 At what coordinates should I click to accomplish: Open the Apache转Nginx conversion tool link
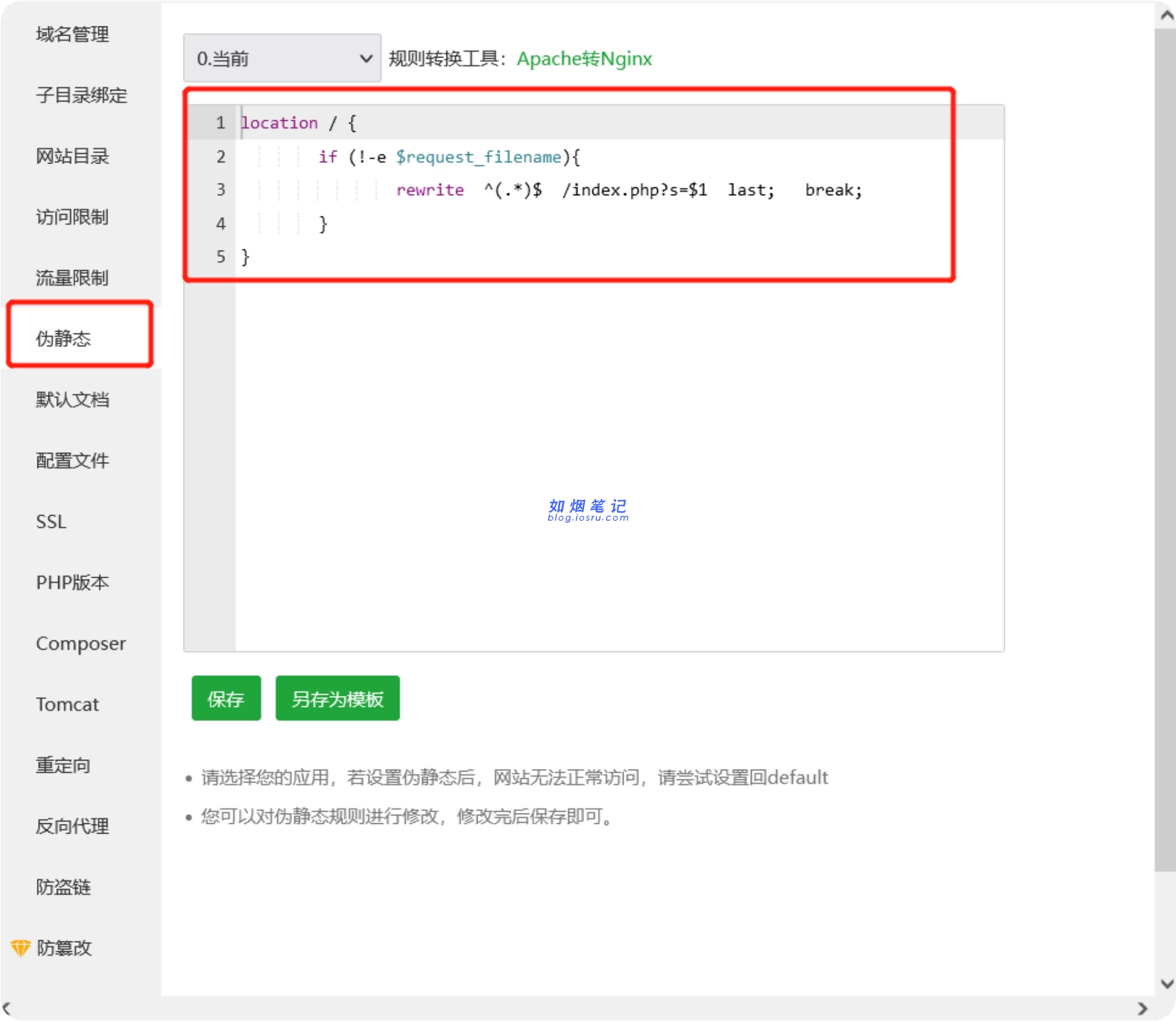(x=584, y=59)
